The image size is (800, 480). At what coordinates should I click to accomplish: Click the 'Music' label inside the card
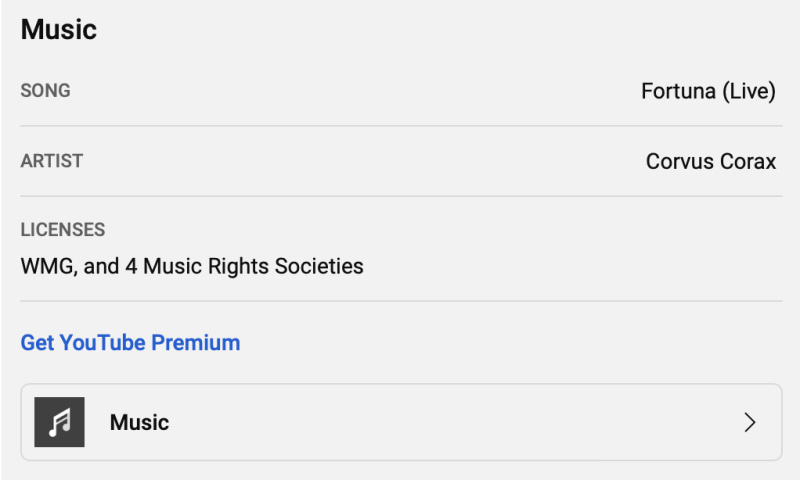[139, 422]
